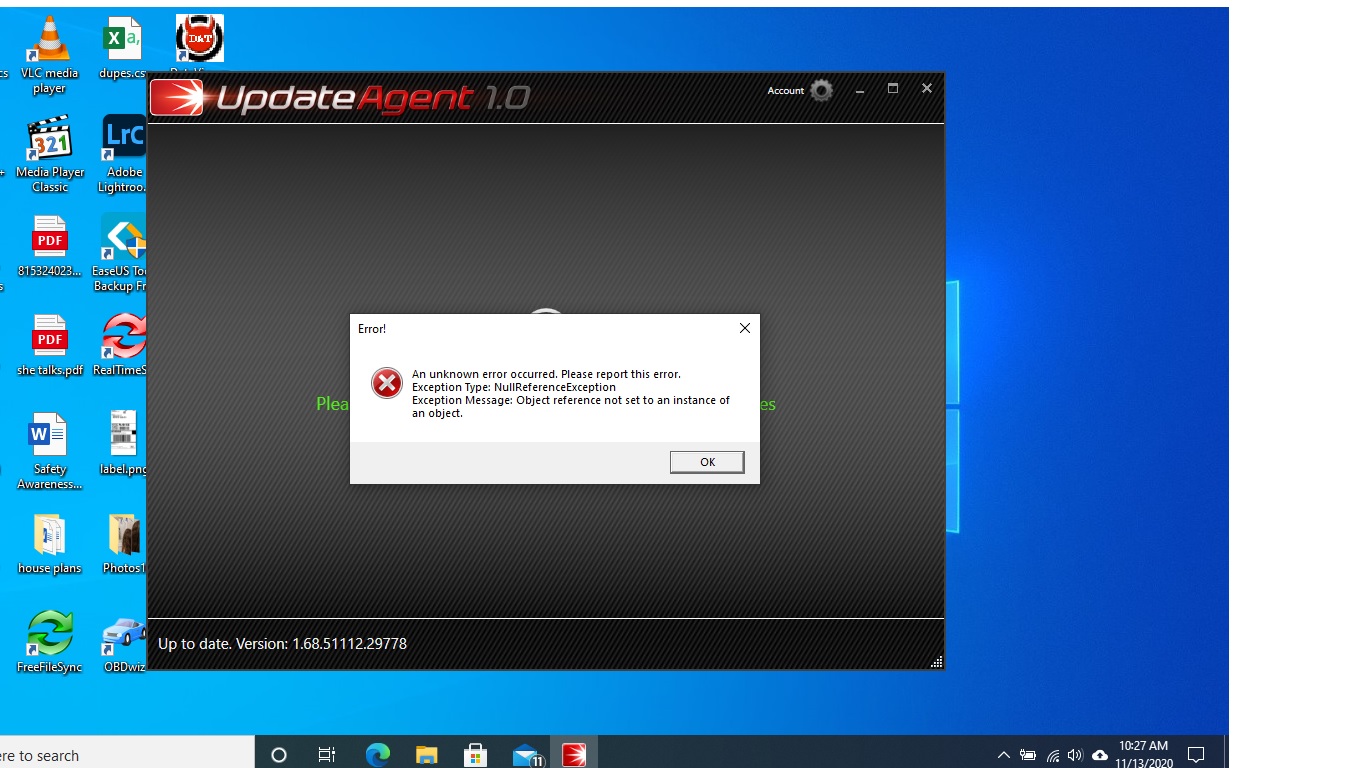1366x768 pixels.
Task: Close the Error dialog with X
Action: coord(744,328)
